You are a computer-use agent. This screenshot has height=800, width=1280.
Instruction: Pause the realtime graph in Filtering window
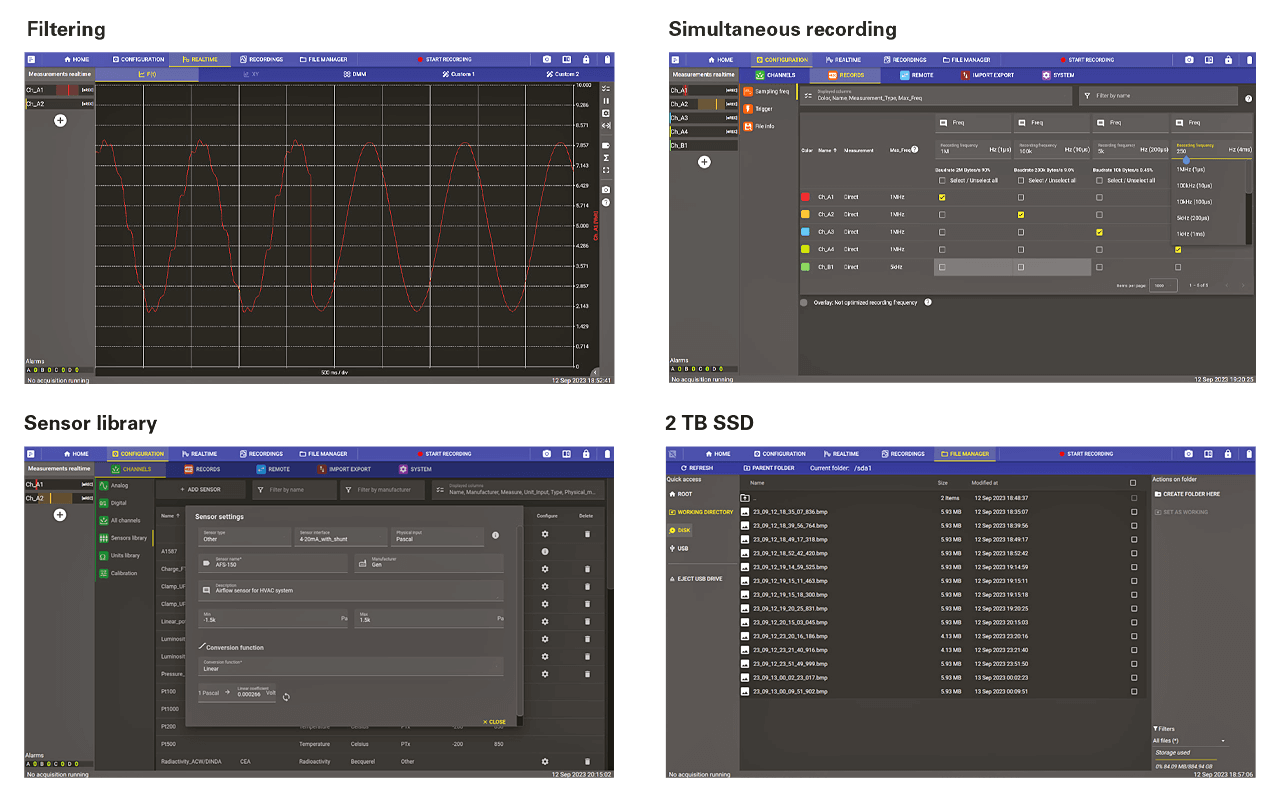606,101
